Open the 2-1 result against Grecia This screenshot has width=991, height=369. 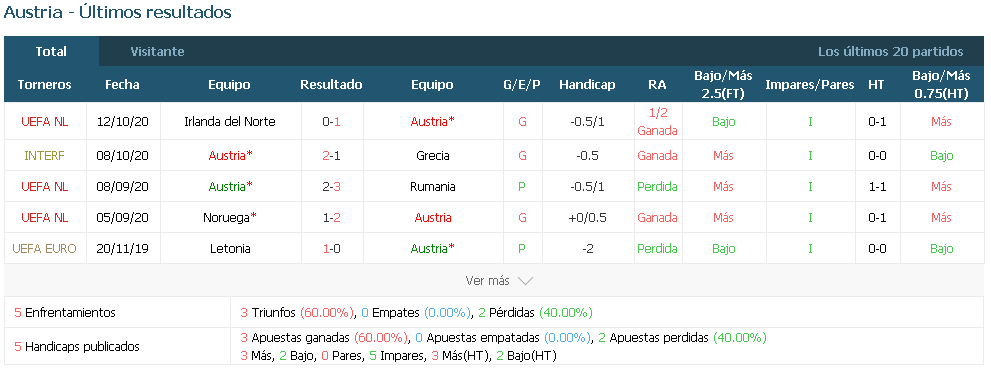click(x=331, y=155)
